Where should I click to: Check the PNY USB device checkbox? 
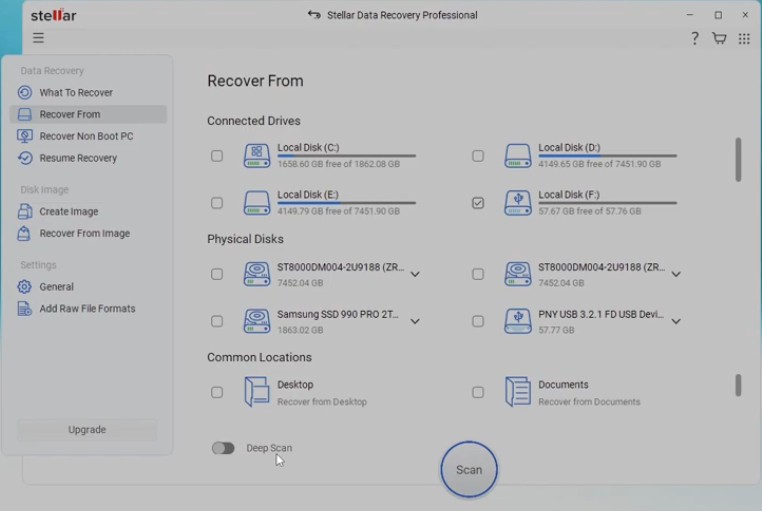click(x=478, y=321)
